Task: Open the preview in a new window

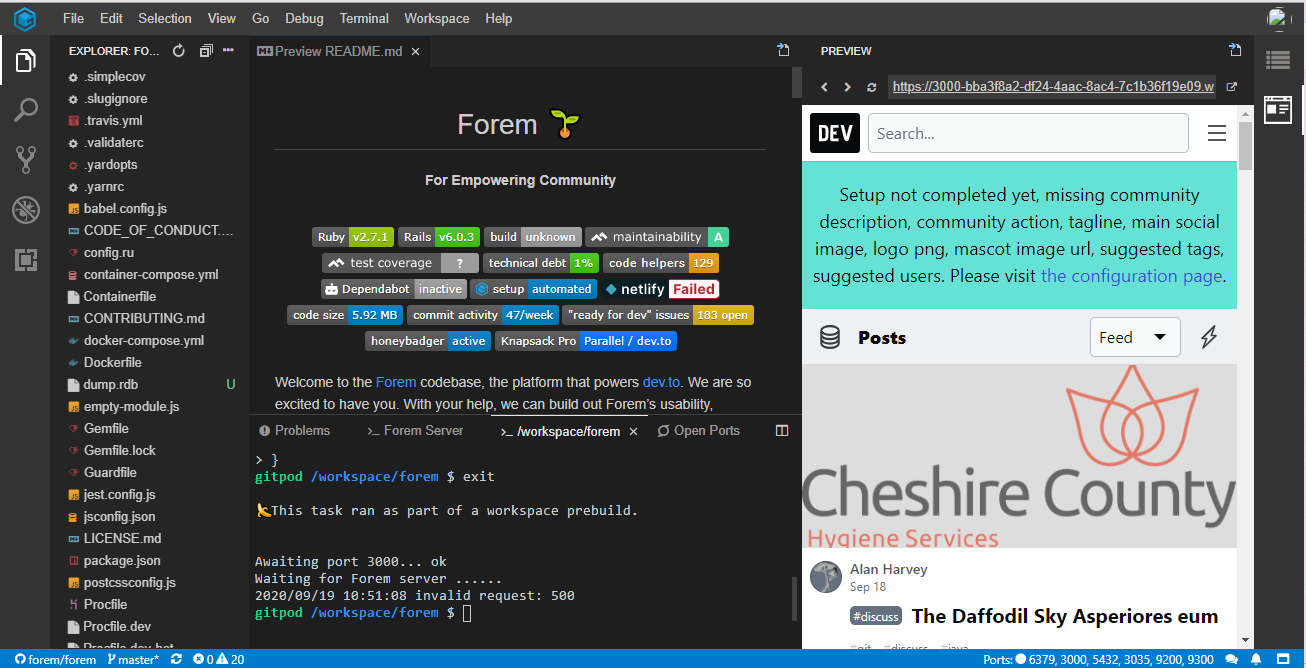Action: click(1232, 87)
